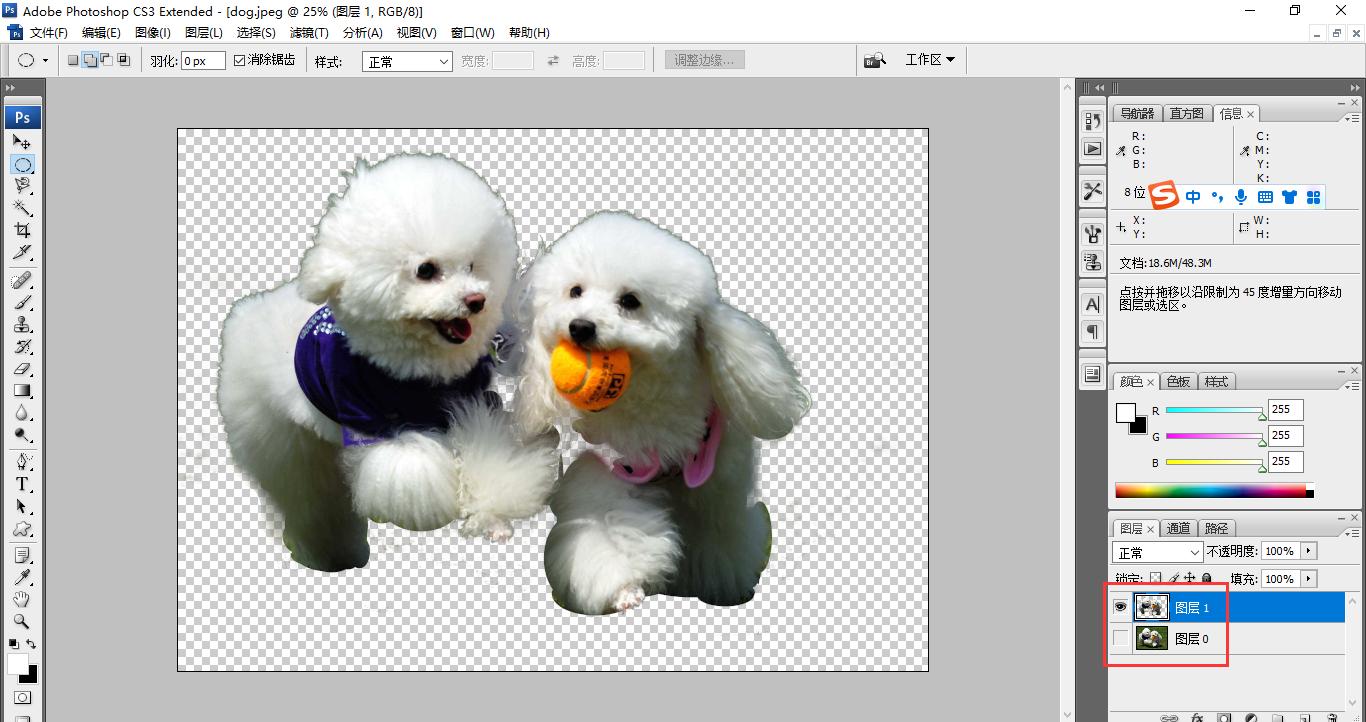The image size is (1366, 722).
Task: Select the Zoom tool
Action: pyautogui.click(x=23, y=621)
